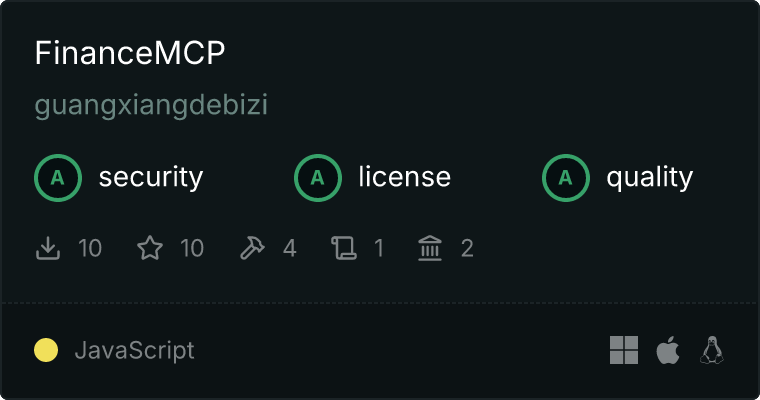The image size is (760, 400).
Task: Click the star count 10
Action: click(x=192, y=248)
